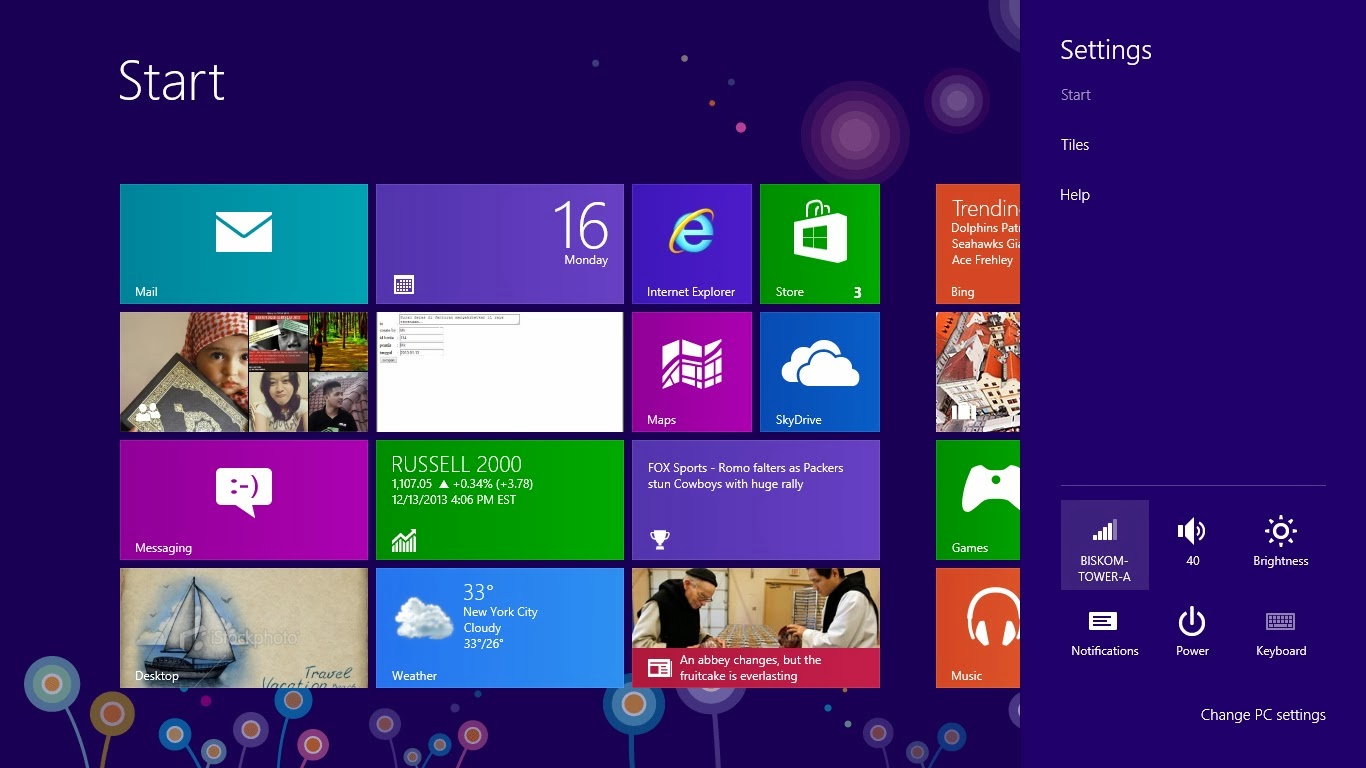Image resolution: width=1366 pixels, height=768 pixels.
Task: Open the Power options
Action: [x=1192, y=634]
